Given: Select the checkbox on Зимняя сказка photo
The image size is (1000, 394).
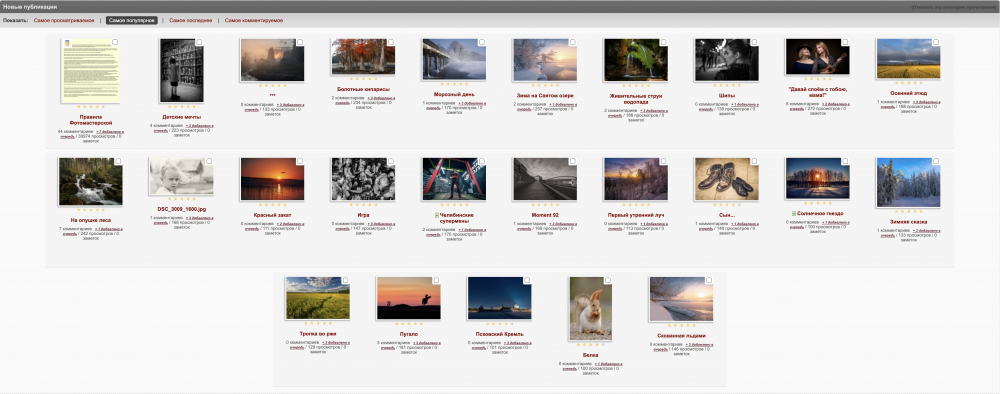Looking at the screenshot, I should click(x=936, y=161).
